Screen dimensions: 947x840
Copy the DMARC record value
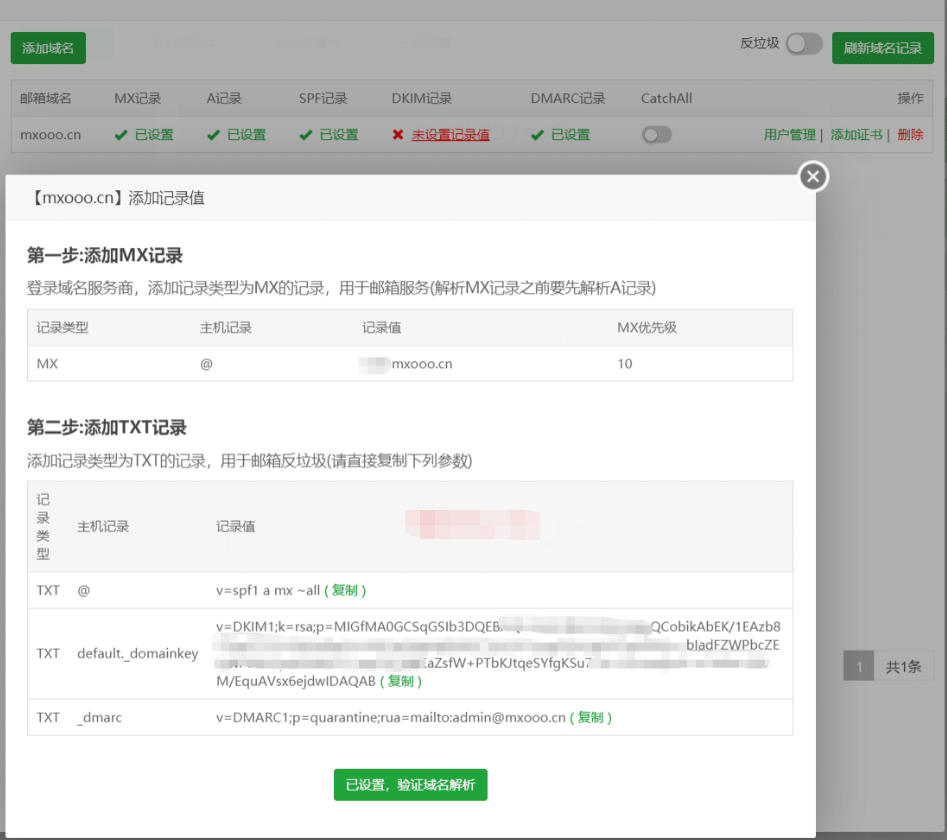(589, 717)
